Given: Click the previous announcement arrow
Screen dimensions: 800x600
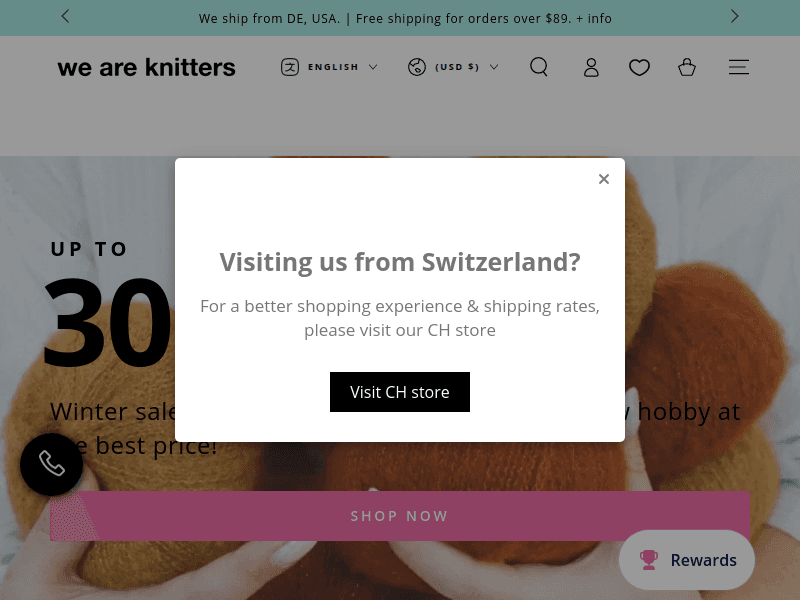Looking at the screenshot, I should pyautogui.click(x=65, y=17).
